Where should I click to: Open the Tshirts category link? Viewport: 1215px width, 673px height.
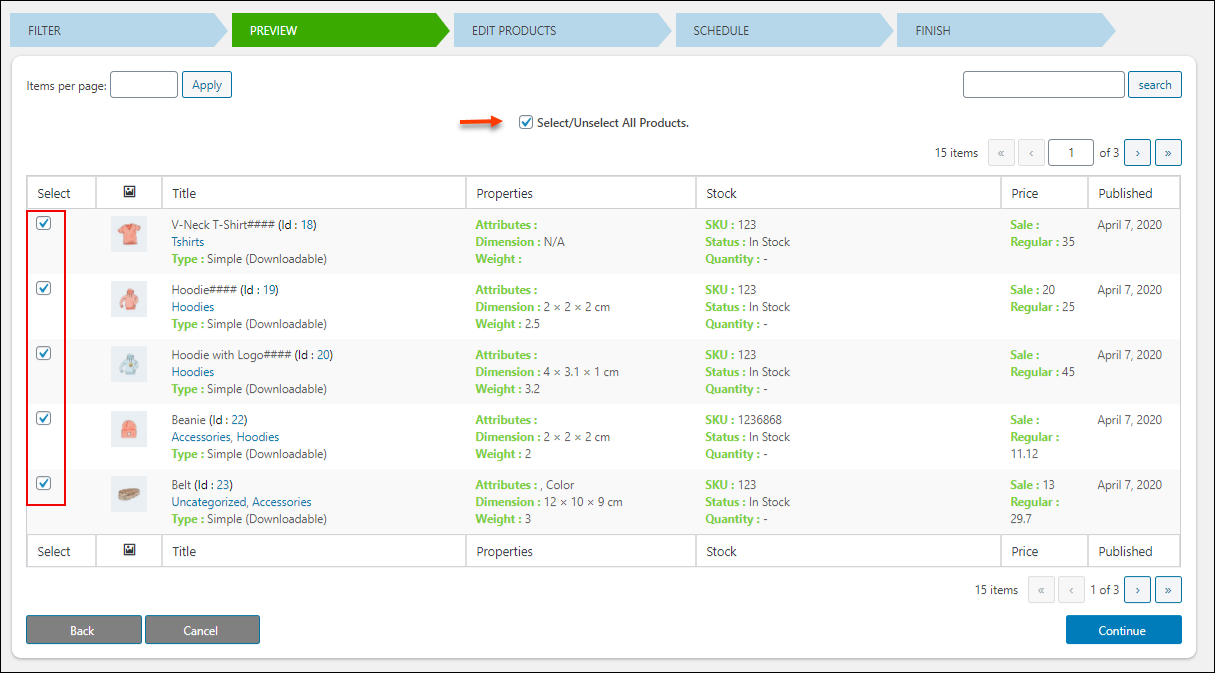[x=188, y=242]
